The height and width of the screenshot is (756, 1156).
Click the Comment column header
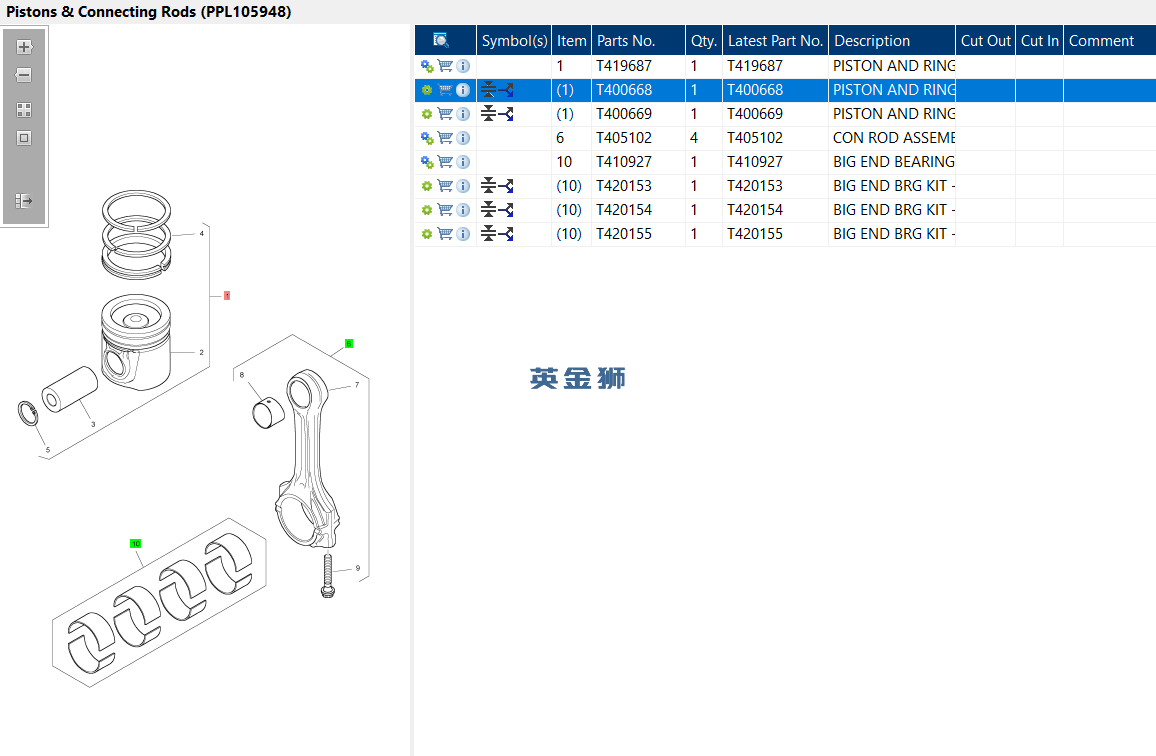1101,41
